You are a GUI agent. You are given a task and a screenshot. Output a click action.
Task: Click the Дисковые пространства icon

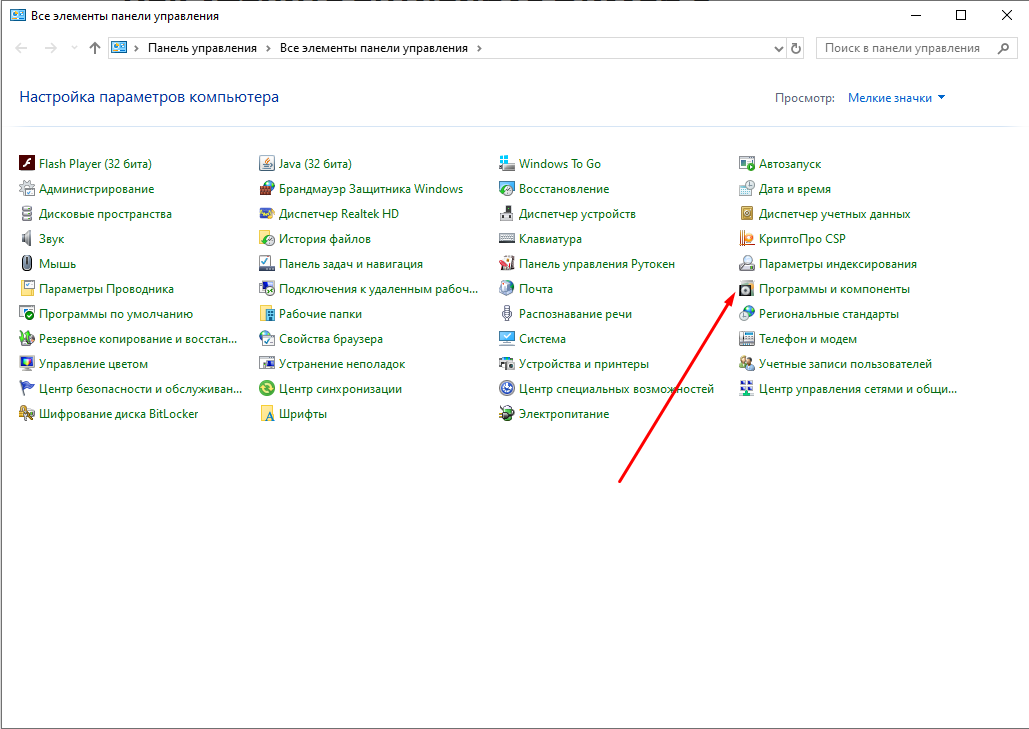(27, 213)
